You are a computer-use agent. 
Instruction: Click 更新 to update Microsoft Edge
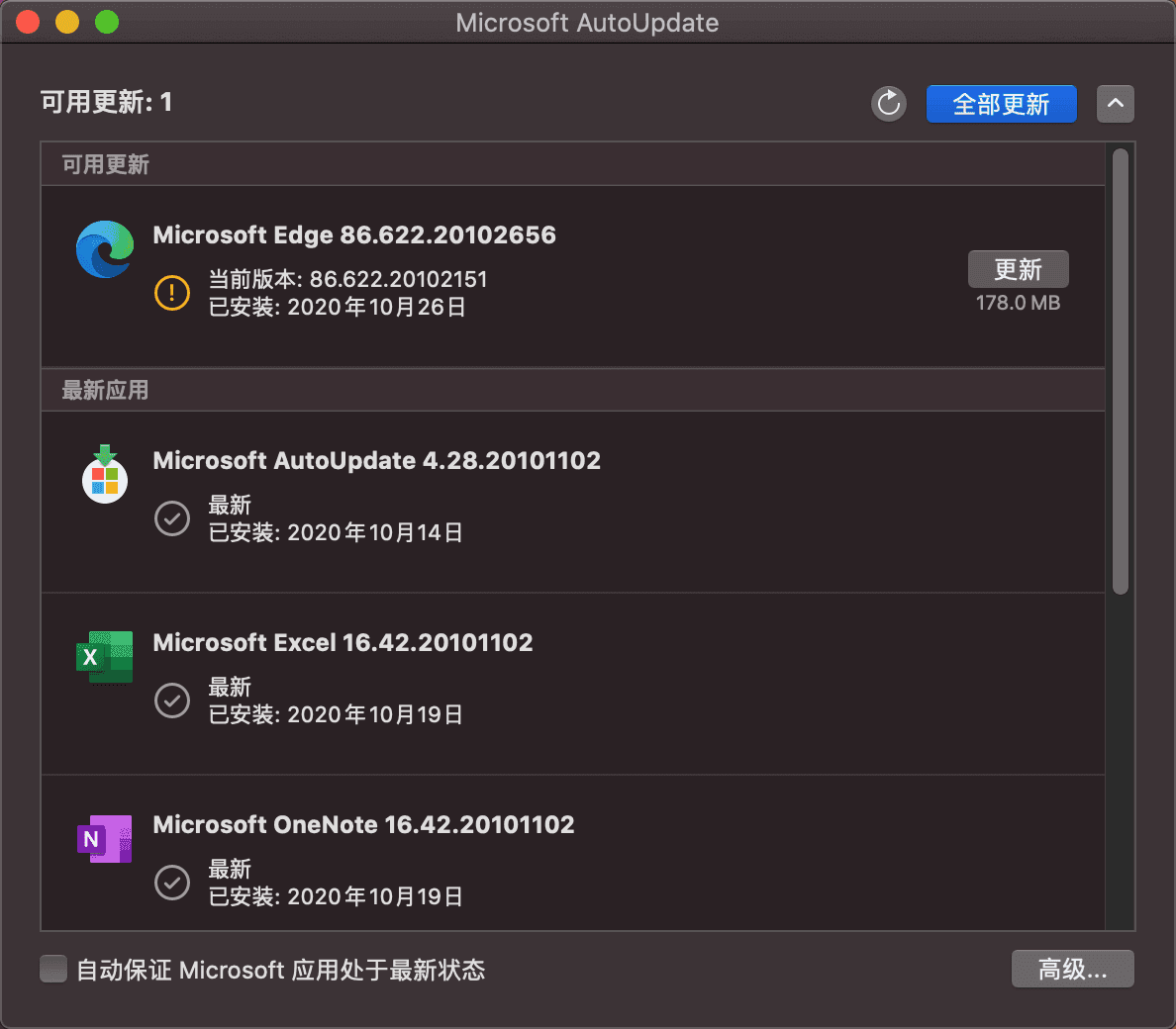pos(1018,268)
